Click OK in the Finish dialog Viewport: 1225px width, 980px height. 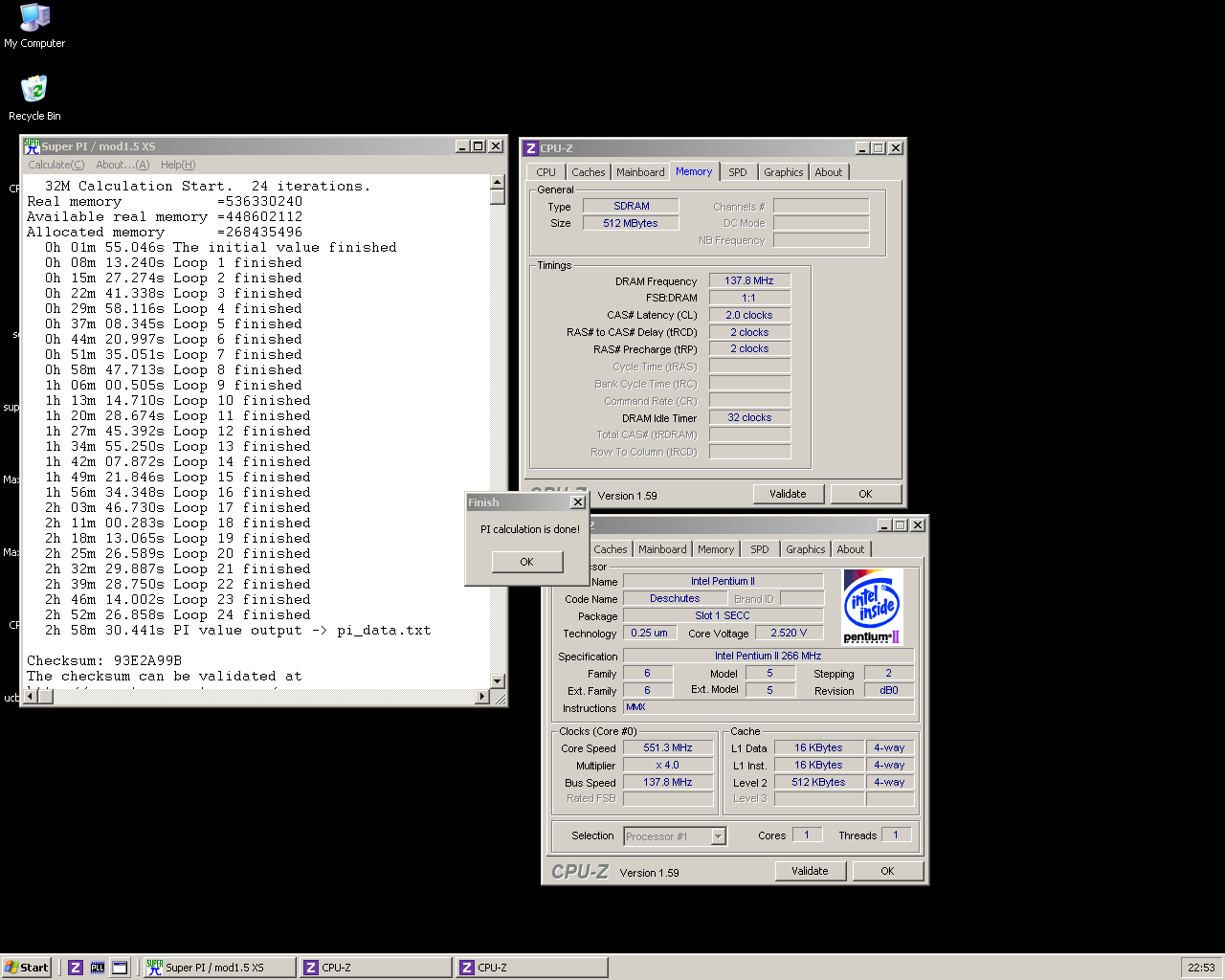(x=527, y=562)
